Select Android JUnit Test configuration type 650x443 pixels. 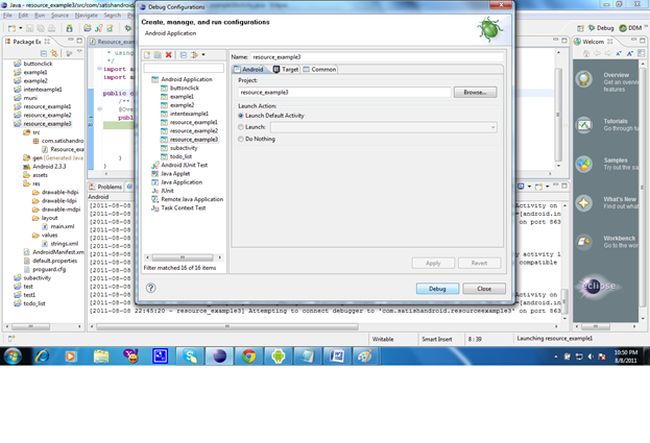[x=184, y=165]
